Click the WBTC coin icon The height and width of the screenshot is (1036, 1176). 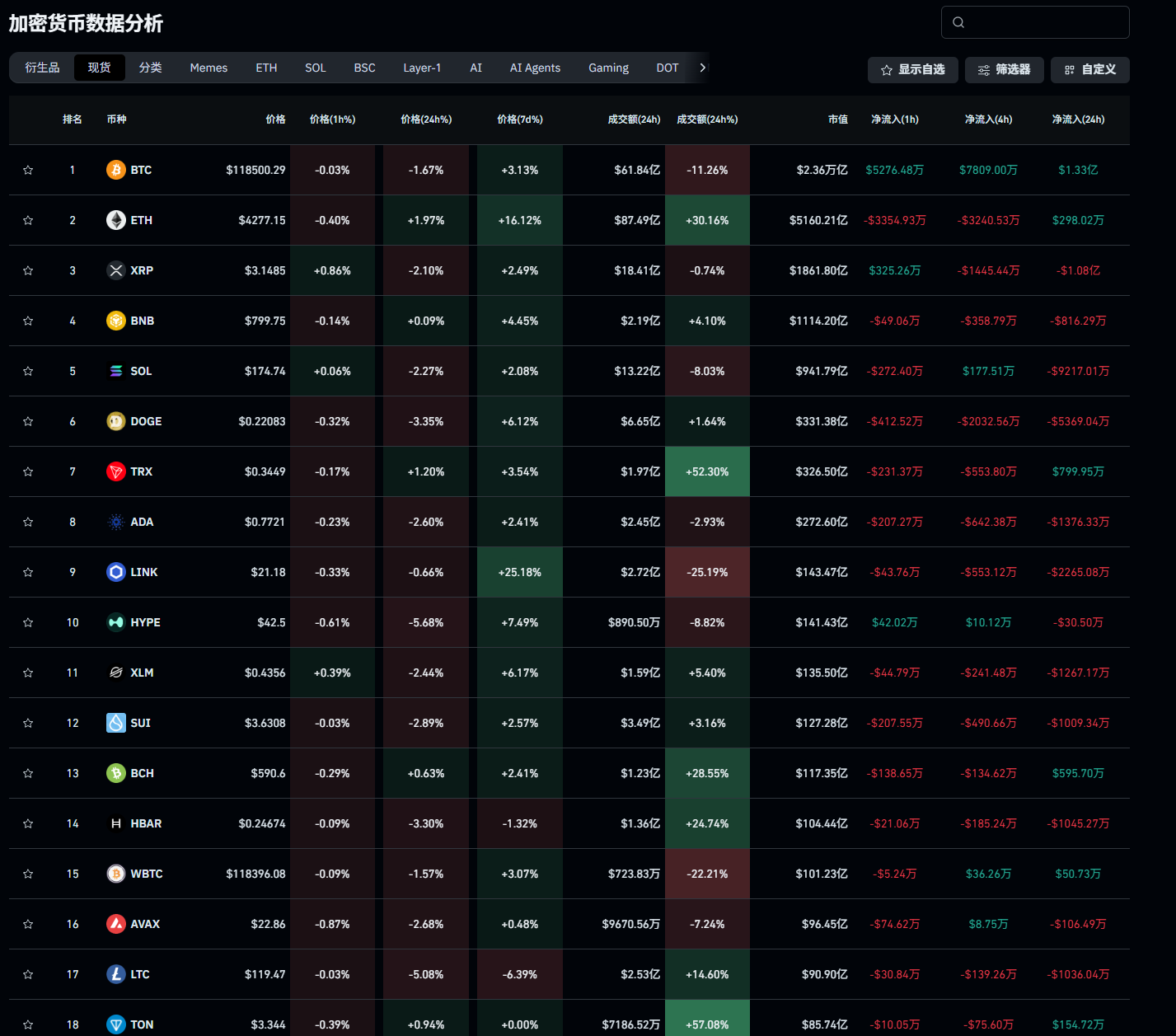point(116,874)
